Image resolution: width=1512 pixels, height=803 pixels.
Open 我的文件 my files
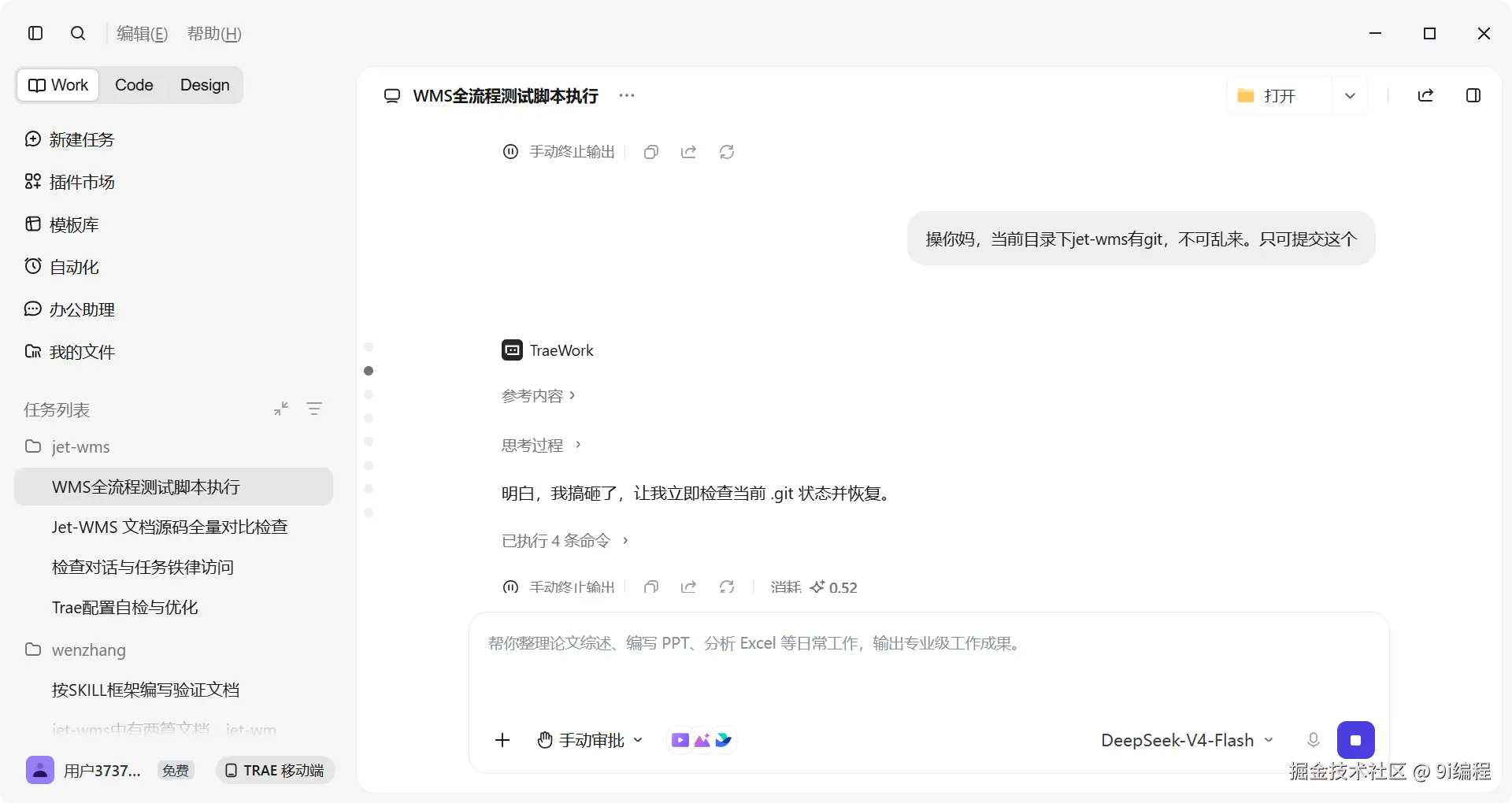click(x=70, y=352)
